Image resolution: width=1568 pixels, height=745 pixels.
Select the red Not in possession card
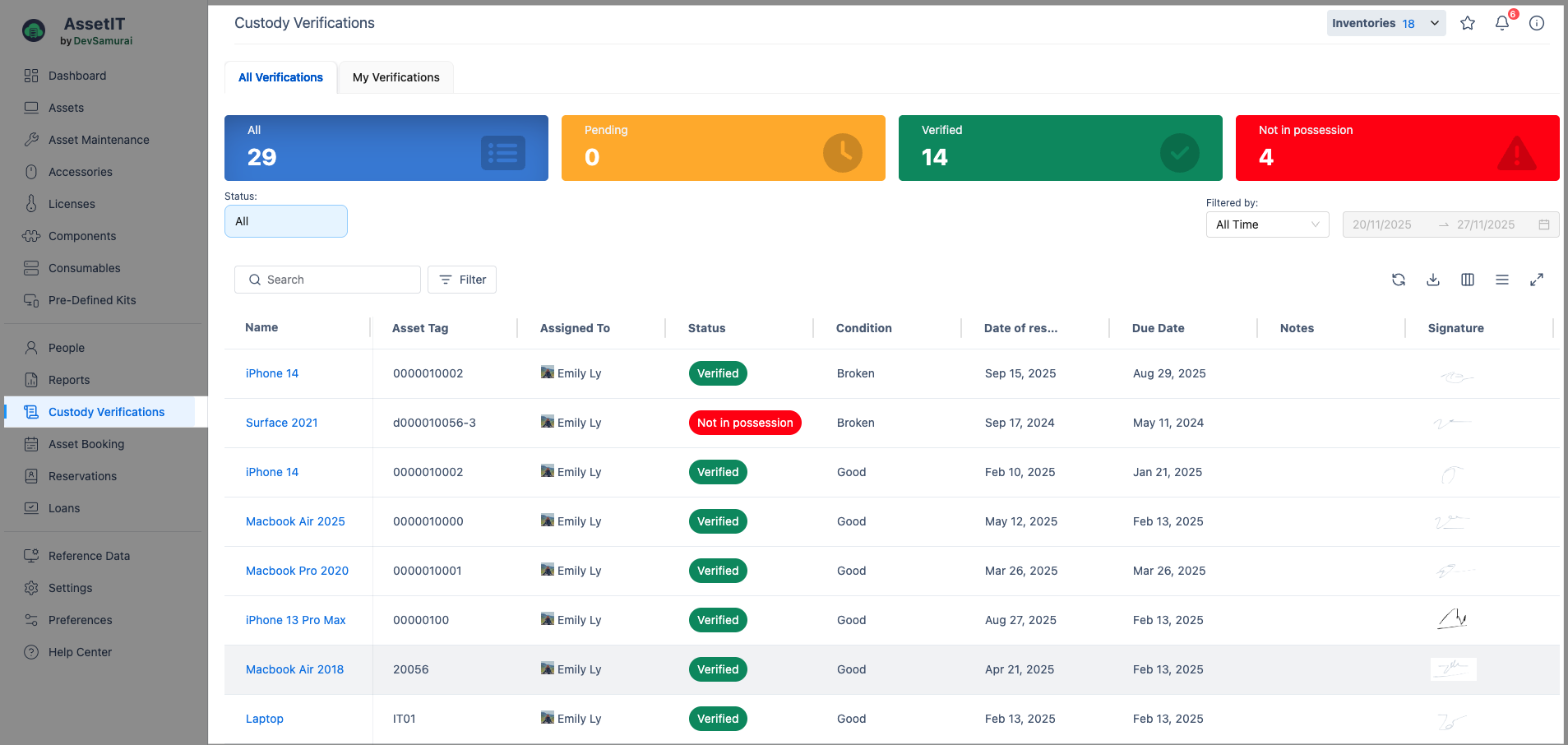click(x=1396, y=148)
